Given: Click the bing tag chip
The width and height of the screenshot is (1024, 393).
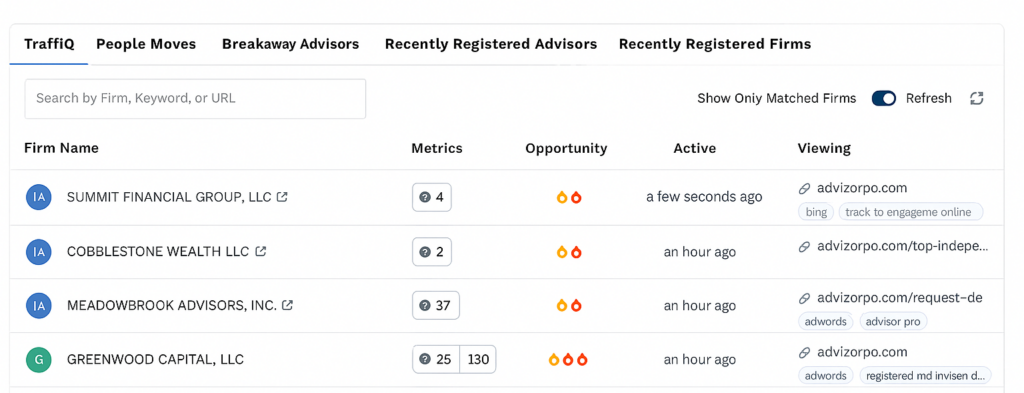Looking at the screenshot, I should tap(816, 212).
